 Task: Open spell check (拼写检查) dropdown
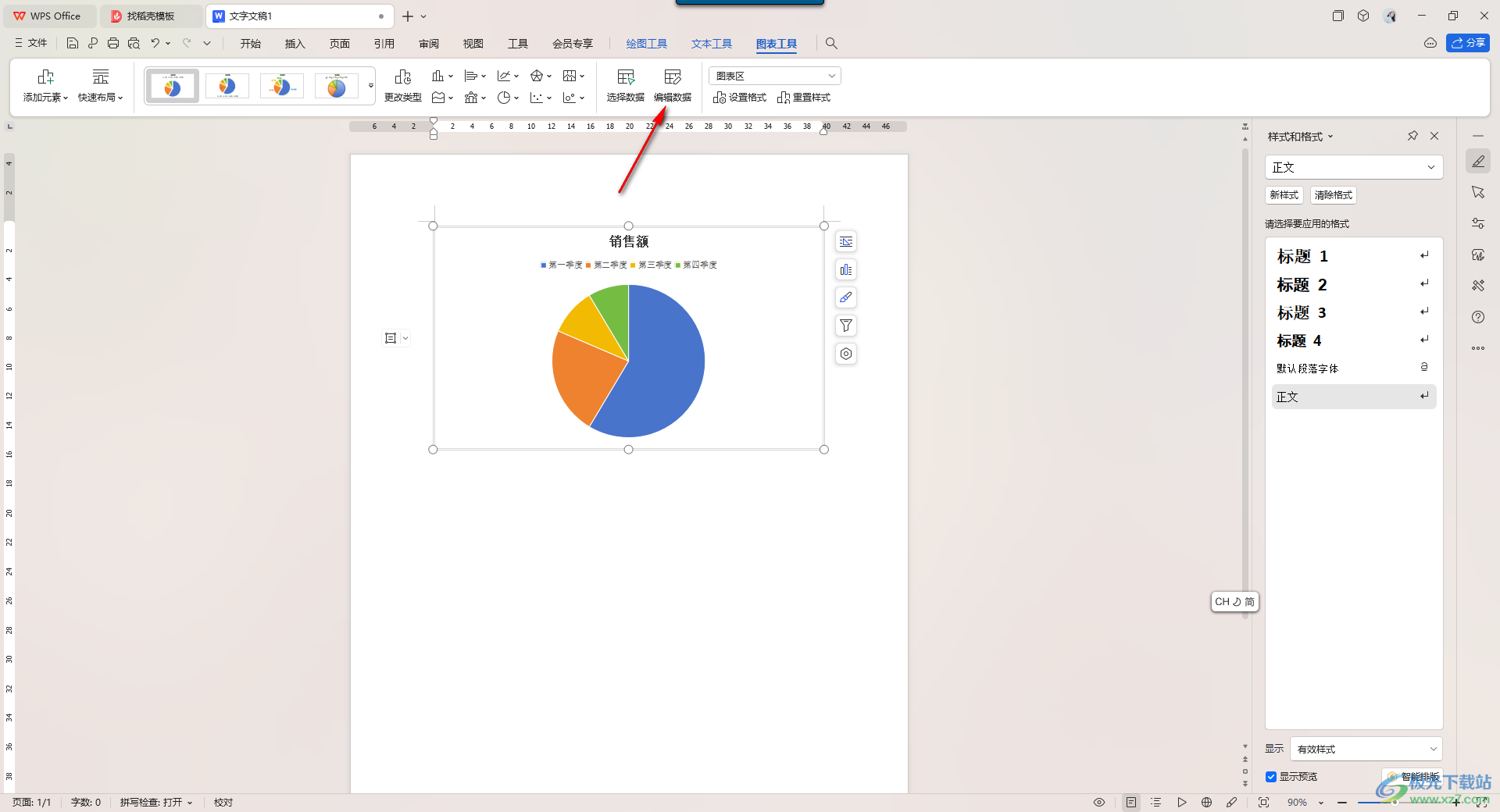156,803
